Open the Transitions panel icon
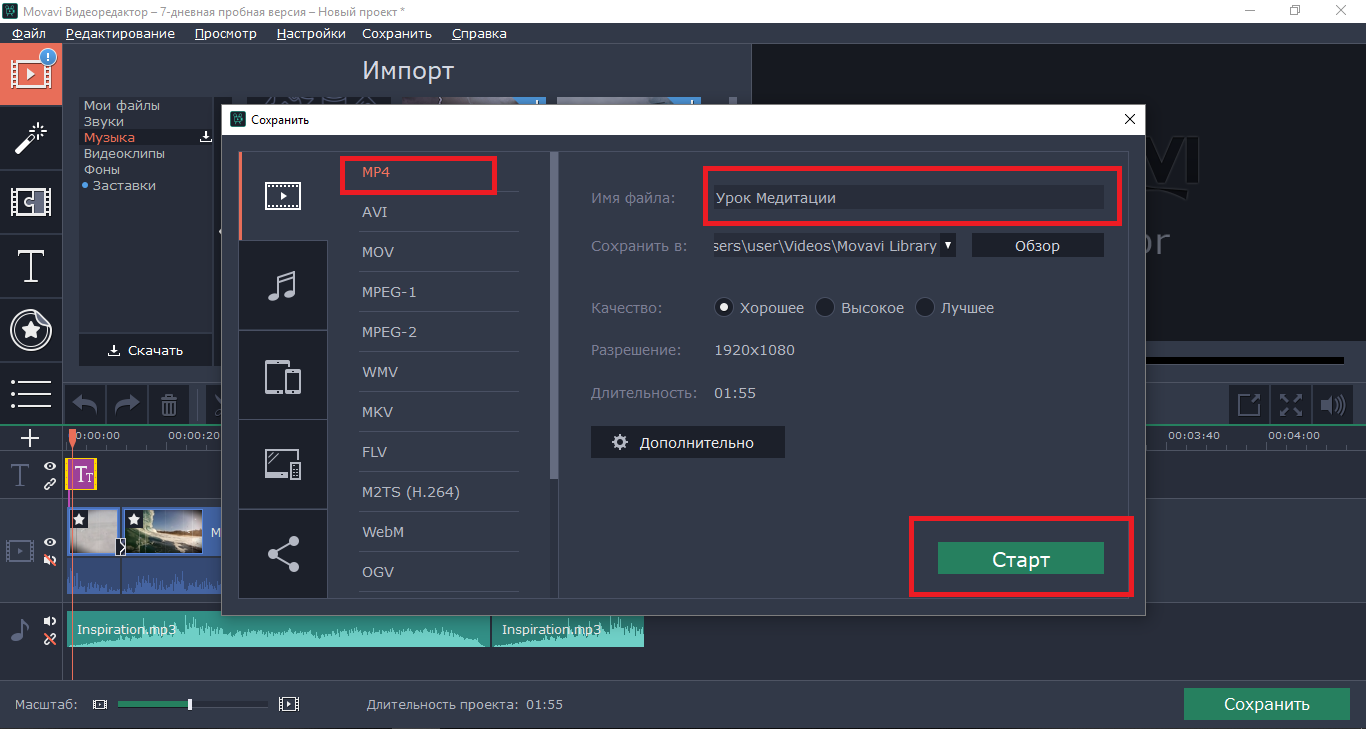Viewport: 1366px width, 729px height. click(31, 202)
